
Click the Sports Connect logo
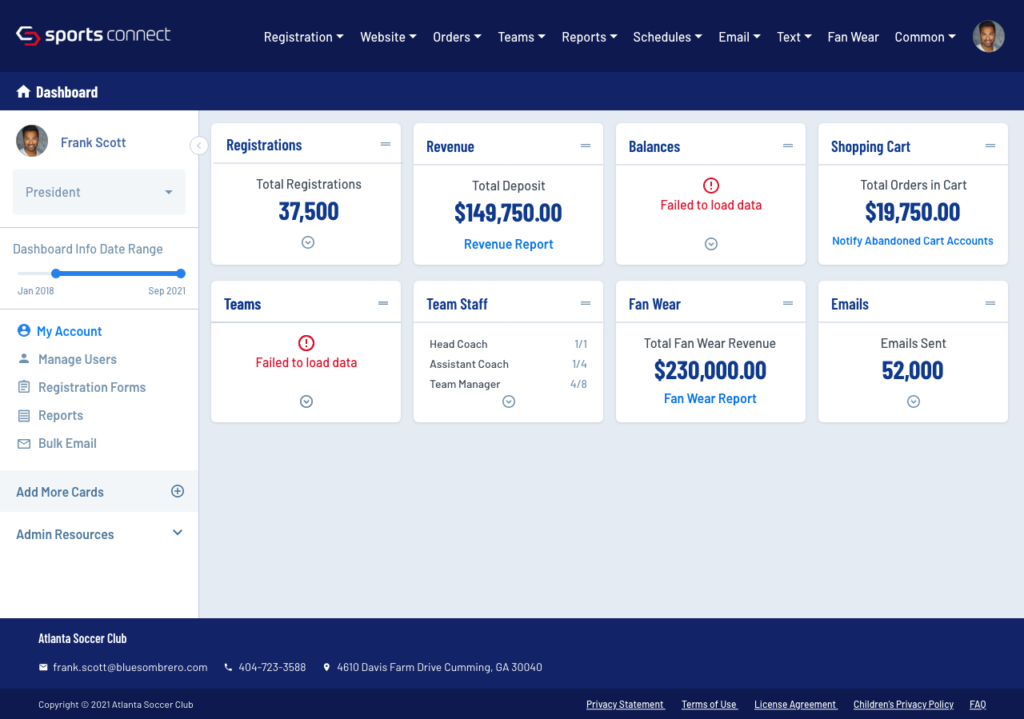(x=93, y=36)
